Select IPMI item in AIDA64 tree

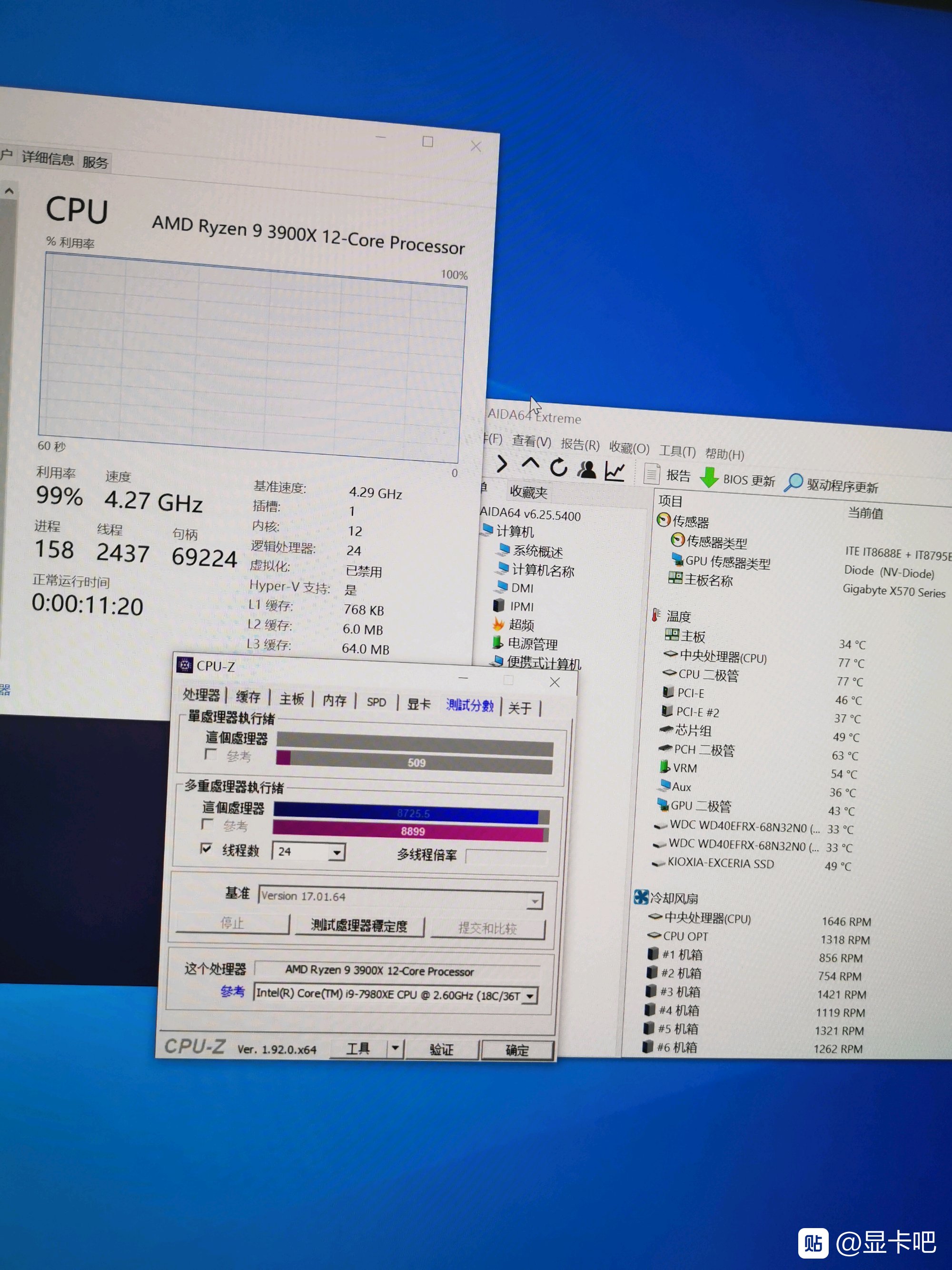coord(522,606)
